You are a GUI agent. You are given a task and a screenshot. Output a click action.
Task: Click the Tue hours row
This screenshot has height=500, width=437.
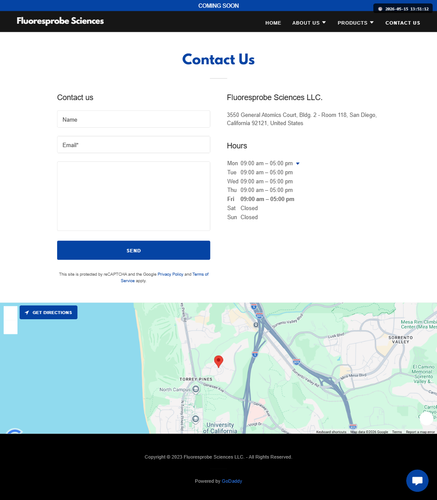coord(260,172)
